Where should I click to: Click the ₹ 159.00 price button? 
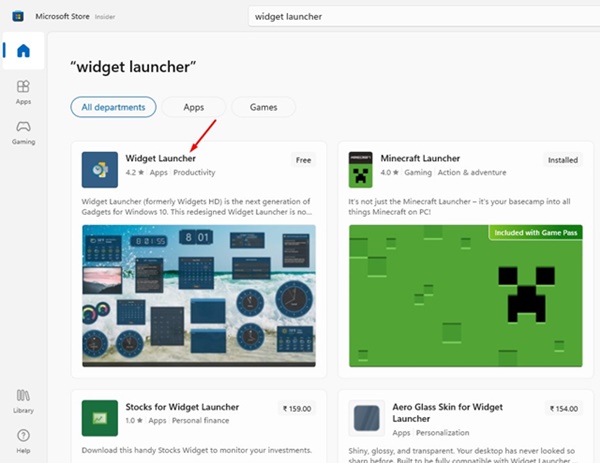coord(297,409)
